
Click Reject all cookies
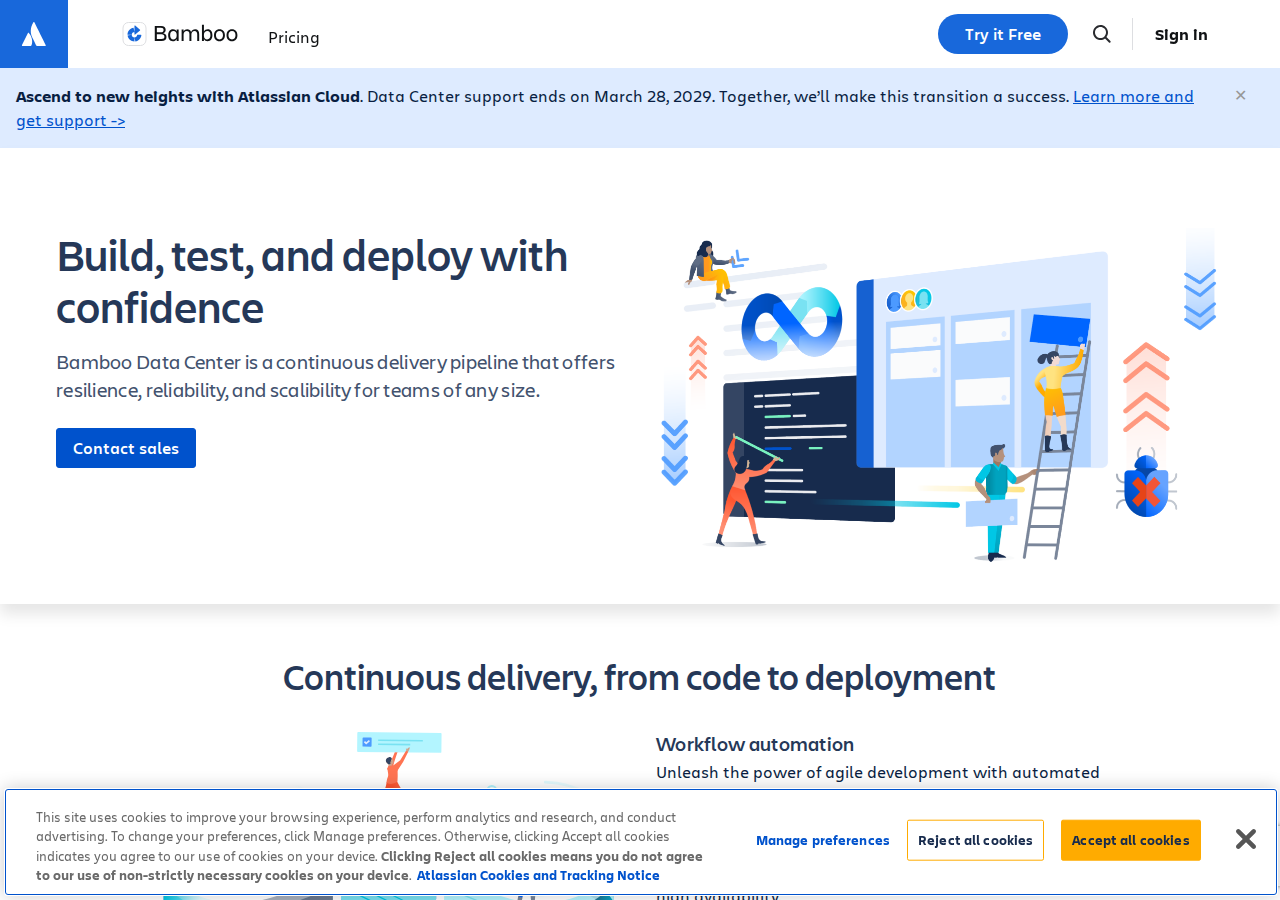tap(975, 840)
